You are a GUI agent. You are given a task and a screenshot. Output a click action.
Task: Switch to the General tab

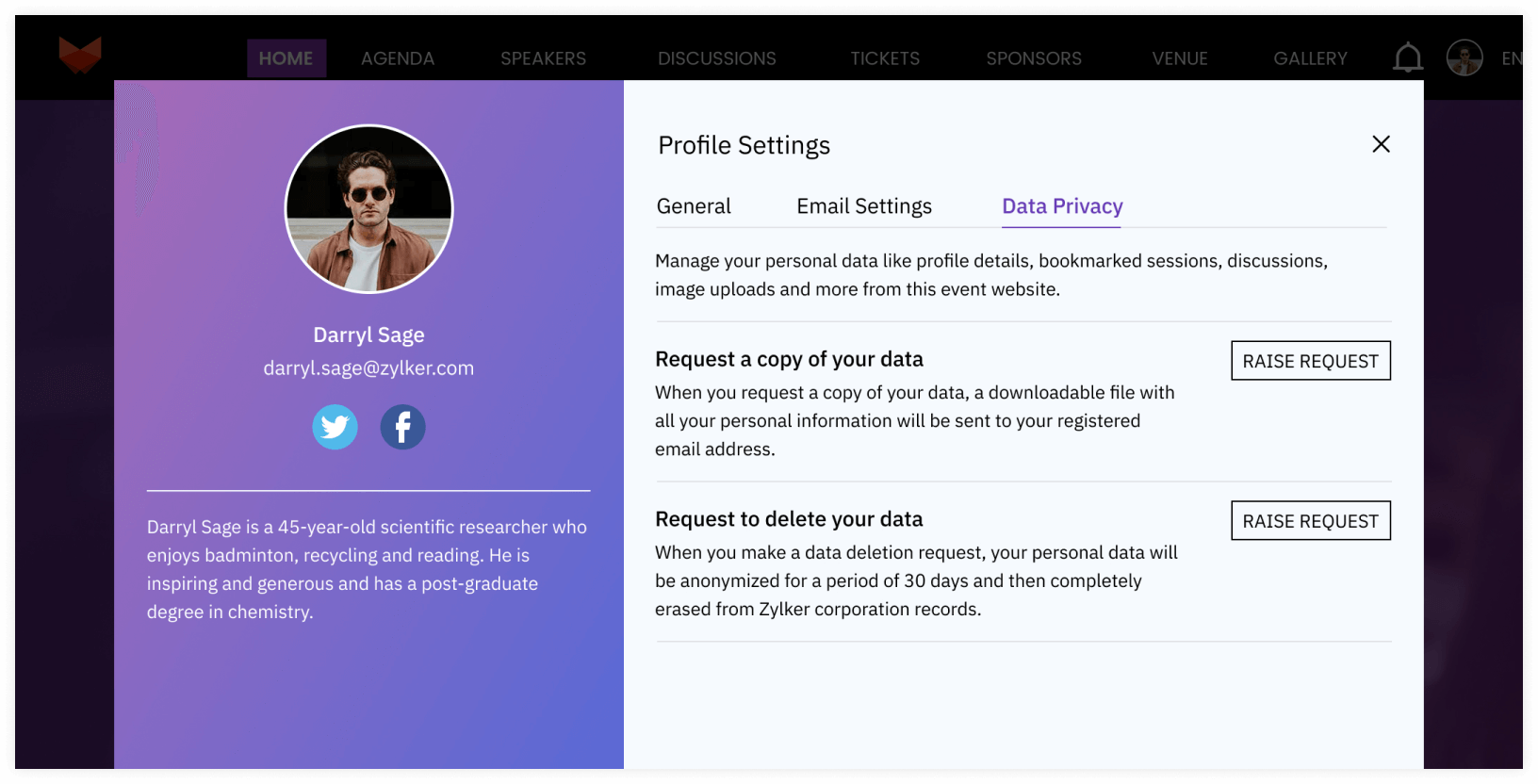(694, 205)
